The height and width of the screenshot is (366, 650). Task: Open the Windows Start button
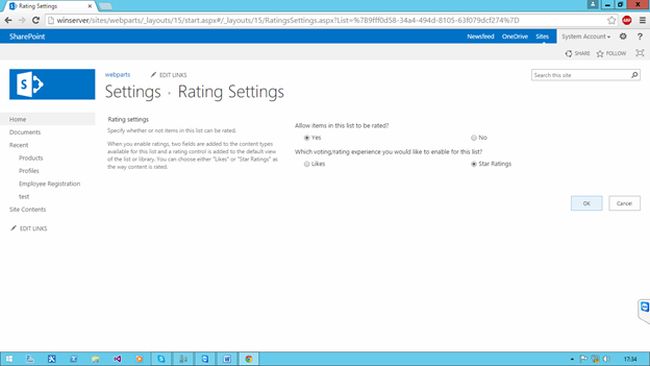[x=9, y=359]
